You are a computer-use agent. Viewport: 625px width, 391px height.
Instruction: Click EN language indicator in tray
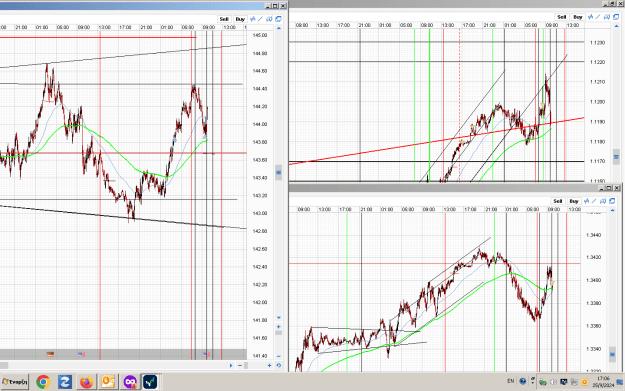[511, 381]
